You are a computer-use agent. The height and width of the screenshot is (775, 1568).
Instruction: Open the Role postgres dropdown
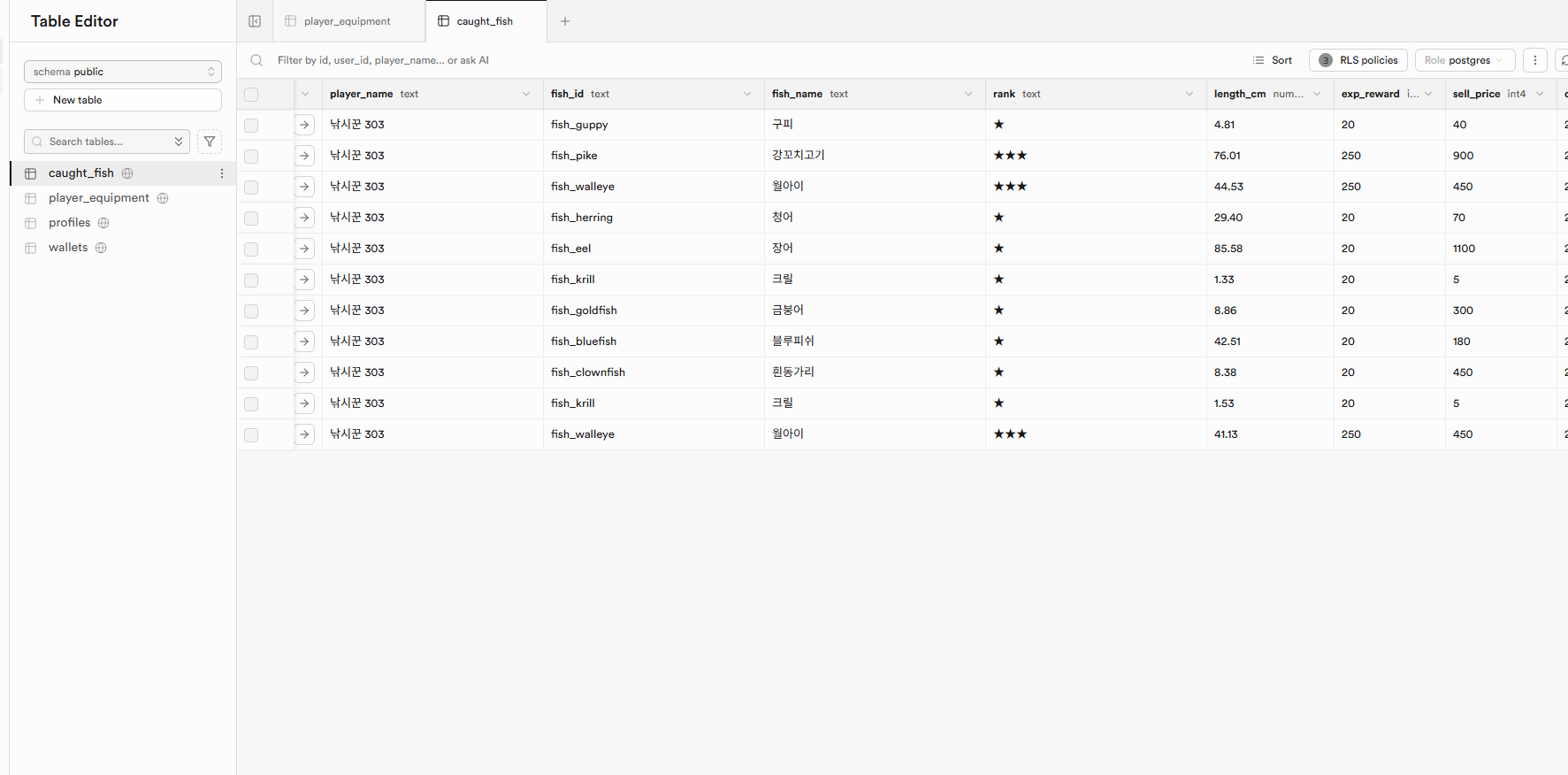(x=1465, y=60)
